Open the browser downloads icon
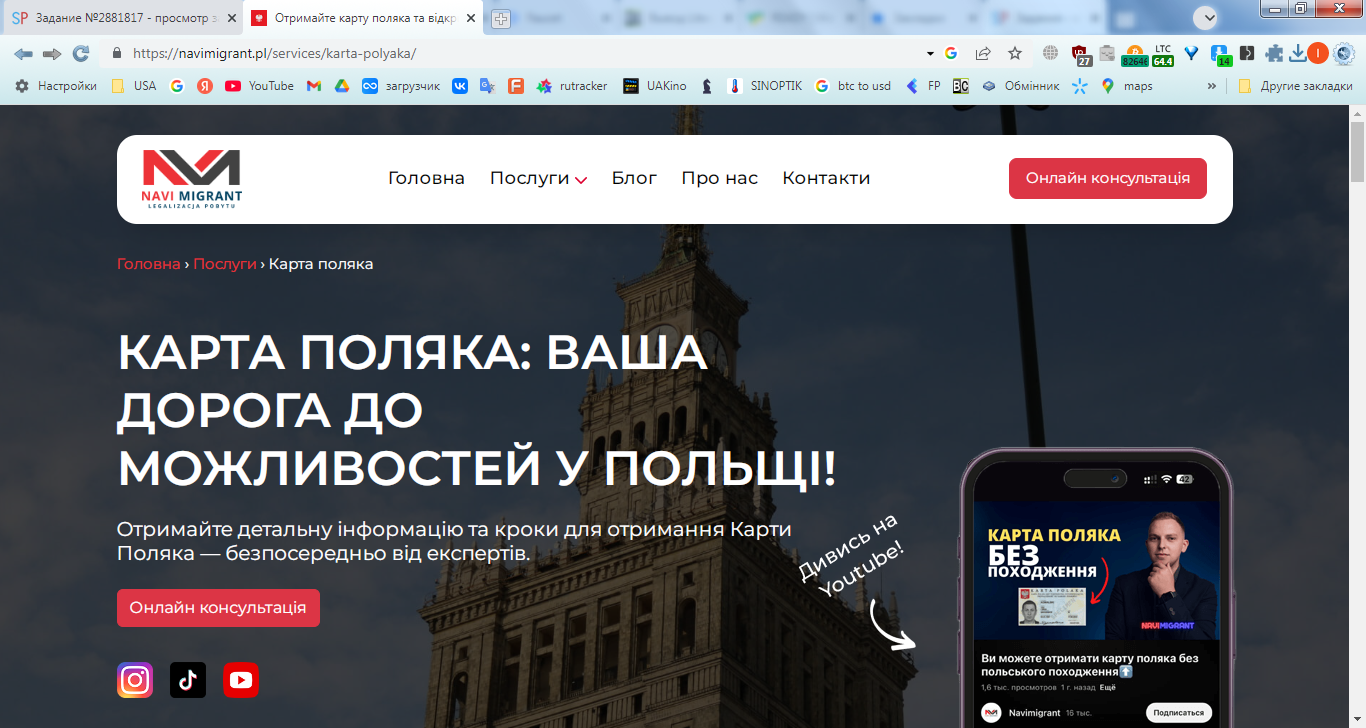 pyautogui.click(x=1297, y=53)
